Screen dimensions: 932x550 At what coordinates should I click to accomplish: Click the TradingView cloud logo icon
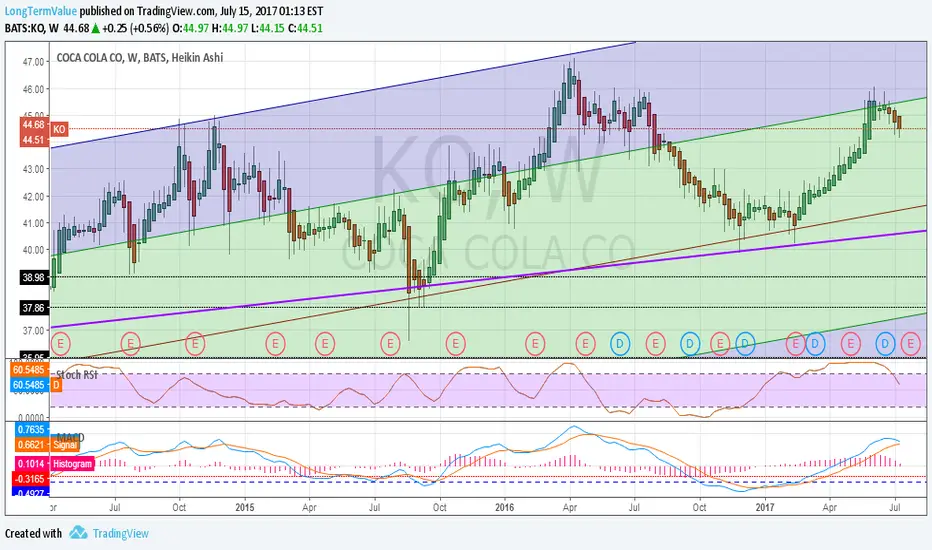tap(78, 533)
